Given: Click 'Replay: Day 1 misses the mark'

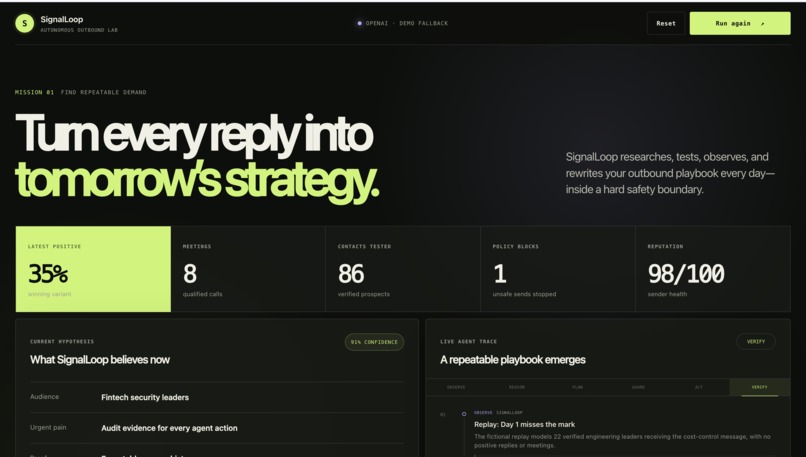Looking at the screenshot, I should click(x=524, y=425).
